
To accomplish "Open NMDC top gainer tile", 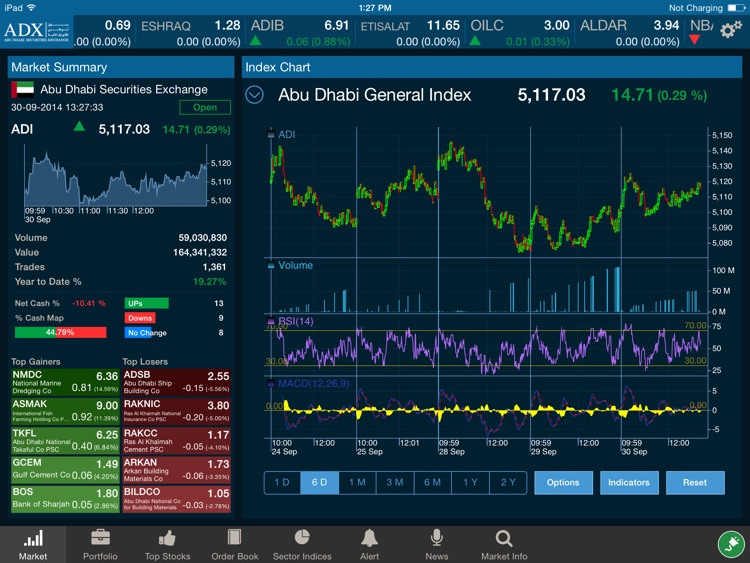I will pyautogui.click(x=65, y=383).
